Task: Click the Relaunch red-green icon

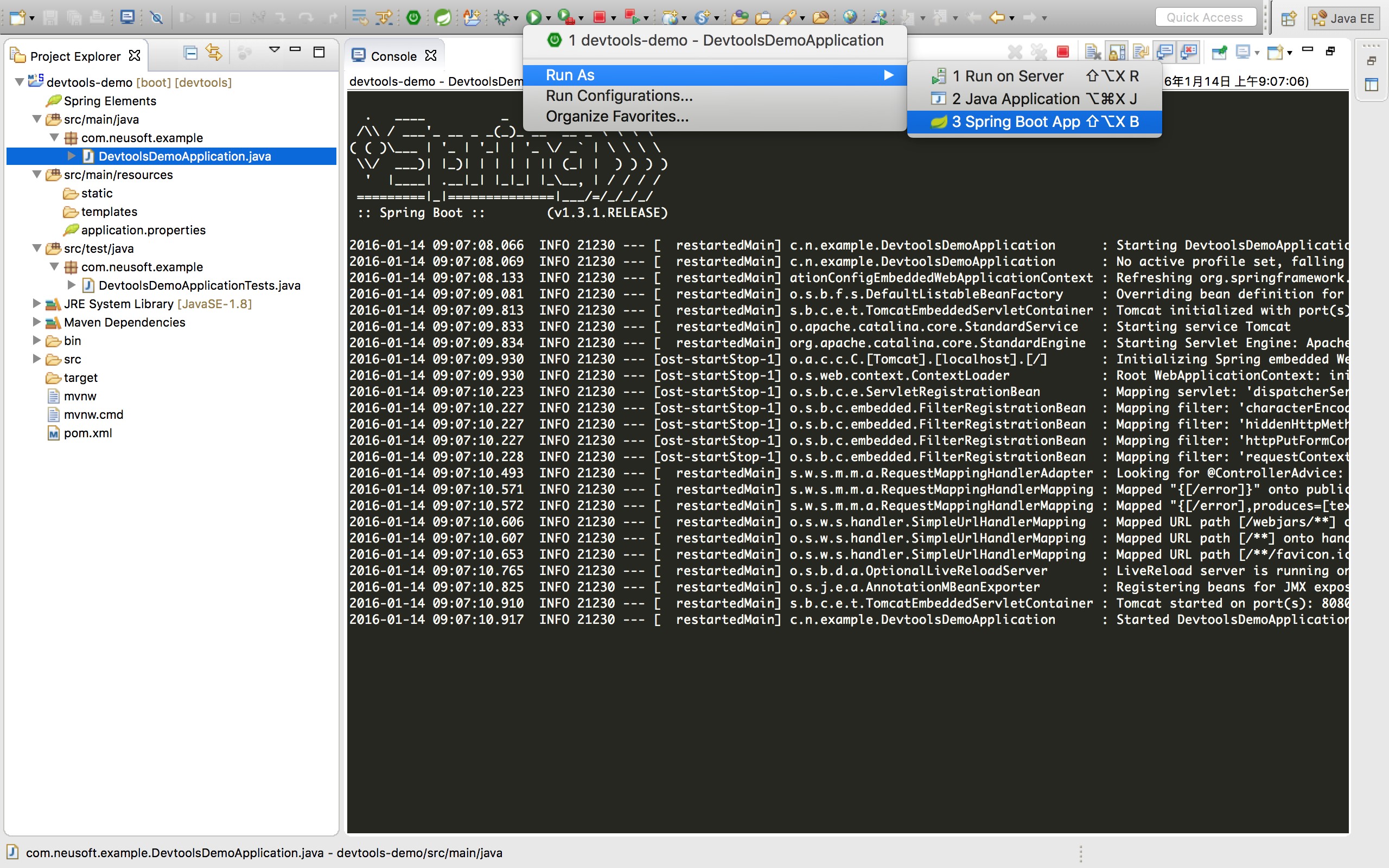Action: pos(632,17)
